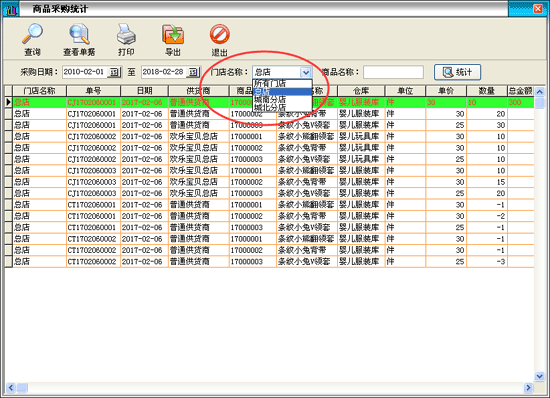Click the 打印 printer icon
550x398 pixels.
click(126, 34)
